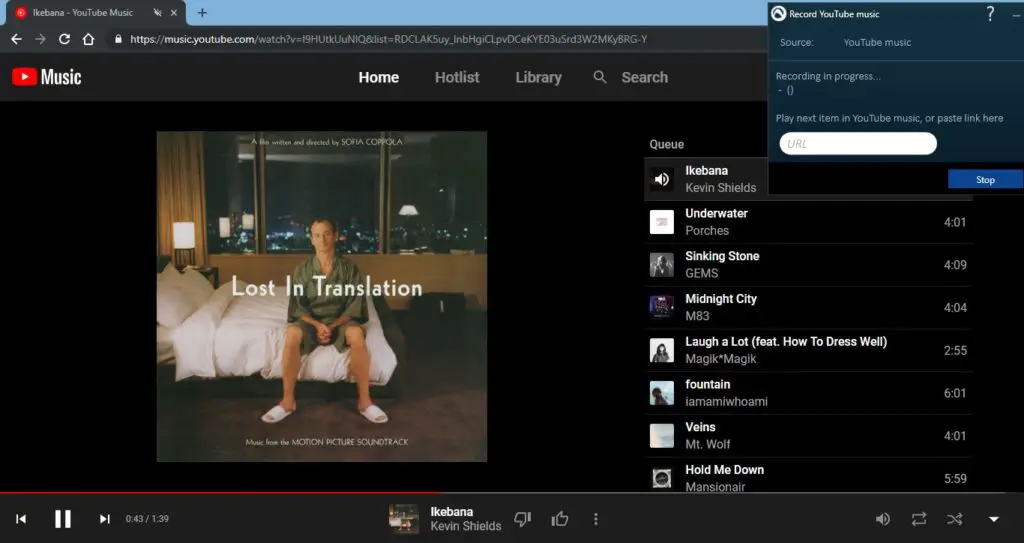Open the browser home page icon
This screenshot has width=1024, height=543.
coord(88,39)
